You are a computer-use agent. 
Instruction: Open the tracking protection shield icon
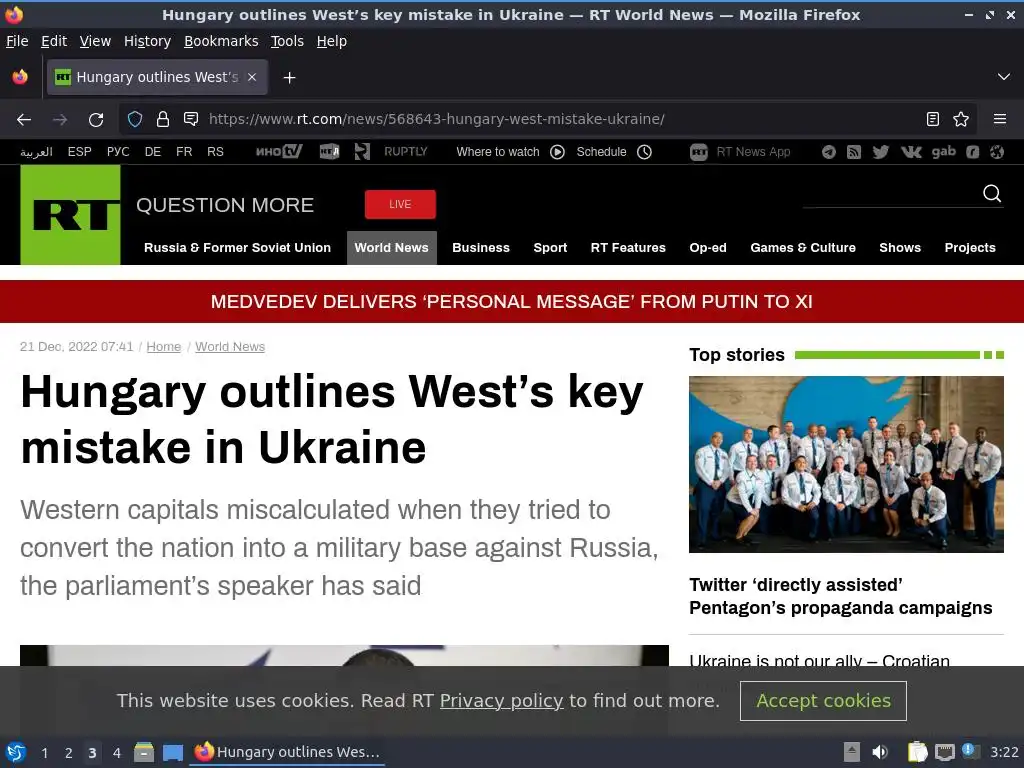tap(135, 119)
